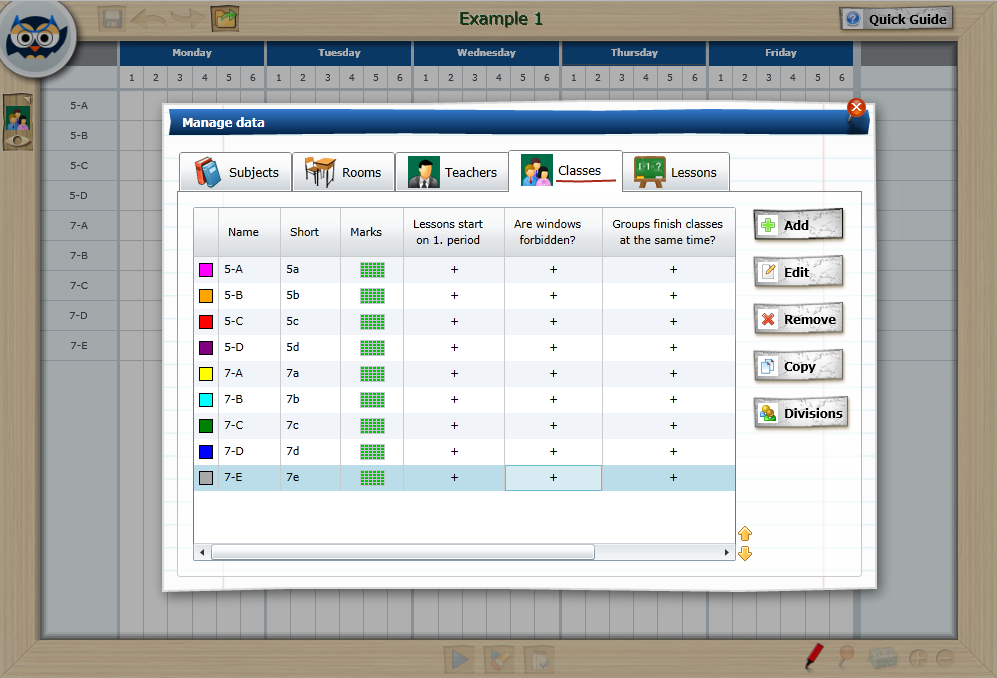
Task: Open the marks grid for class 5-A
Action: [x=373, y=270]
